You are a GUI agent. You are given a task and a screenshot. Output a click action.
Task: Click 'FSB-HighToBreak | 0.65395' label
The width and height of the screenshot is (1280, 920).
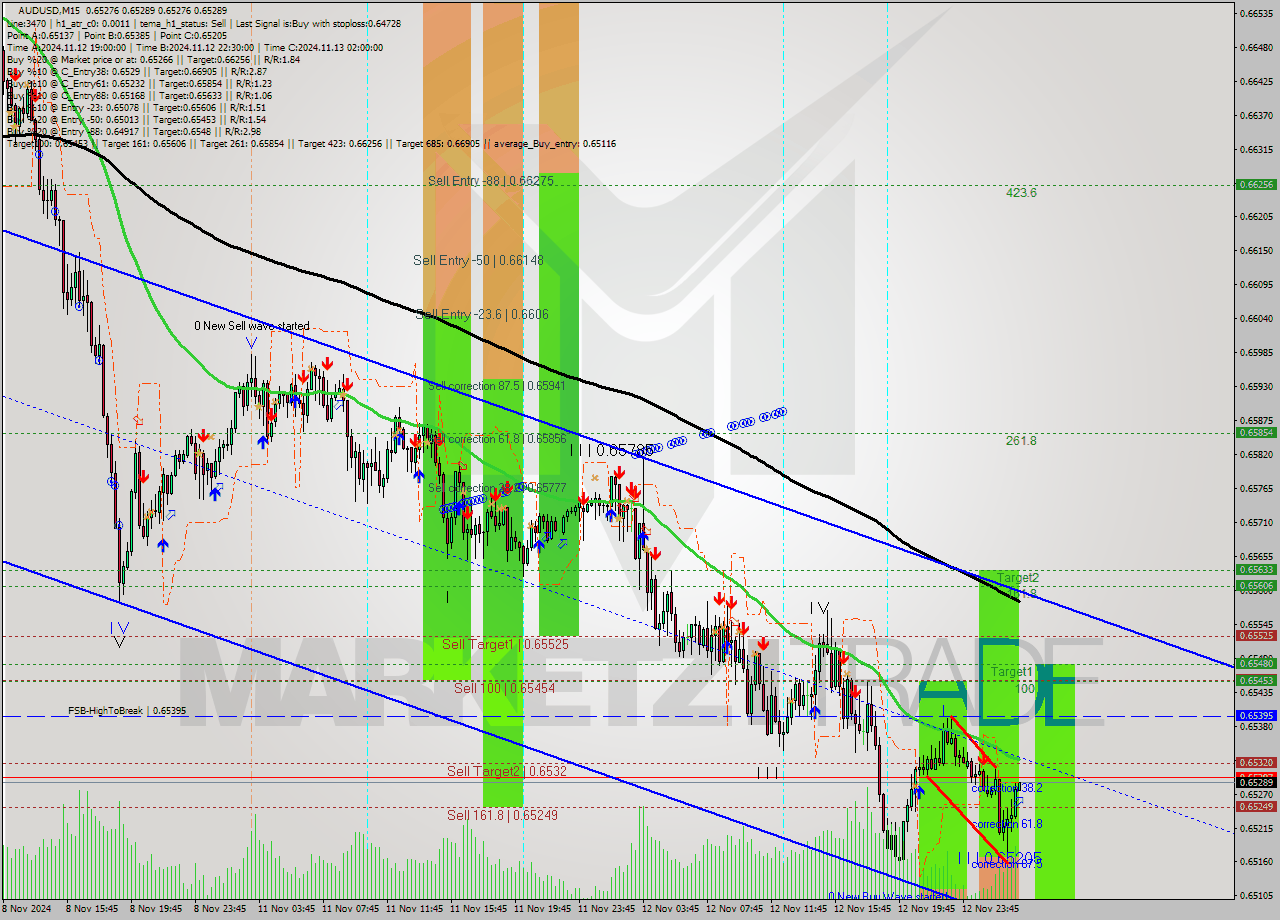(126, 711)
